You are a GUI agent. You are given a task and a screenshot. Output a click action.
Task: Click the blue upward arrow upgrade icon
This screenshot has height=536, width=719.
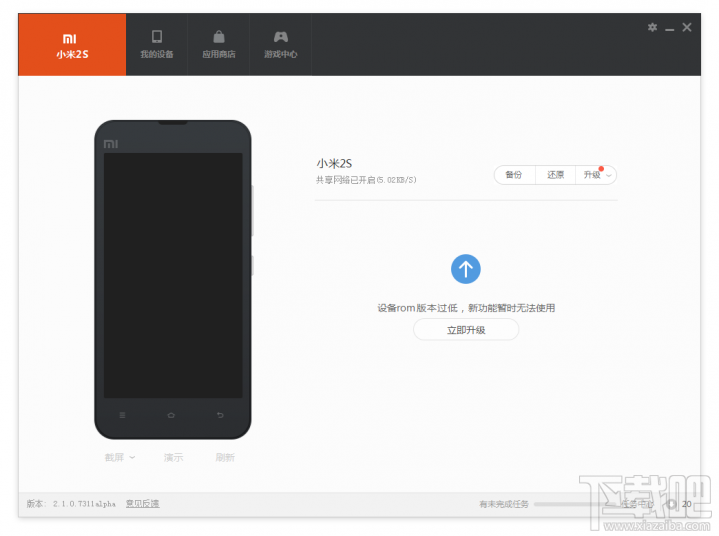[x=465, y=269]
